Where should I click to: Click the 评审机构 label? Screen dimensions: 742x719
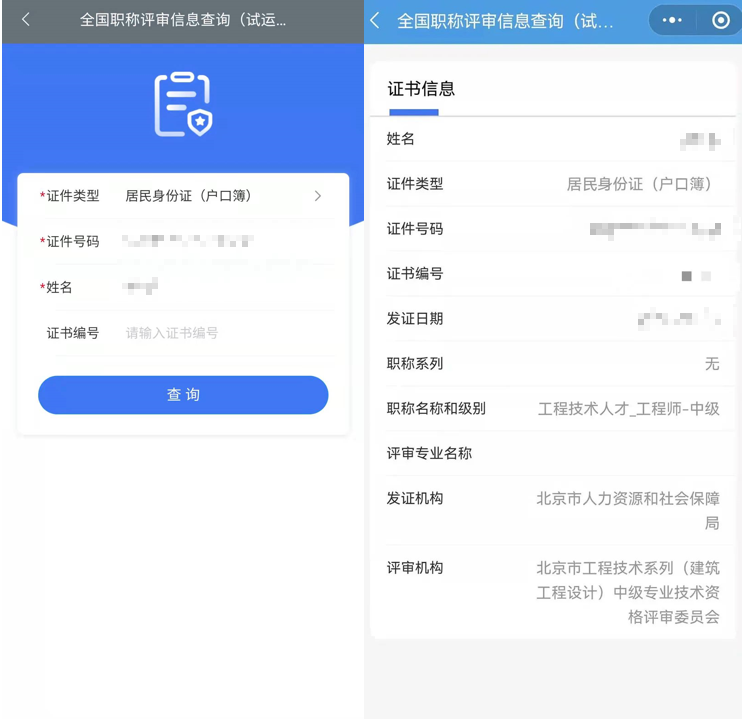415,568
